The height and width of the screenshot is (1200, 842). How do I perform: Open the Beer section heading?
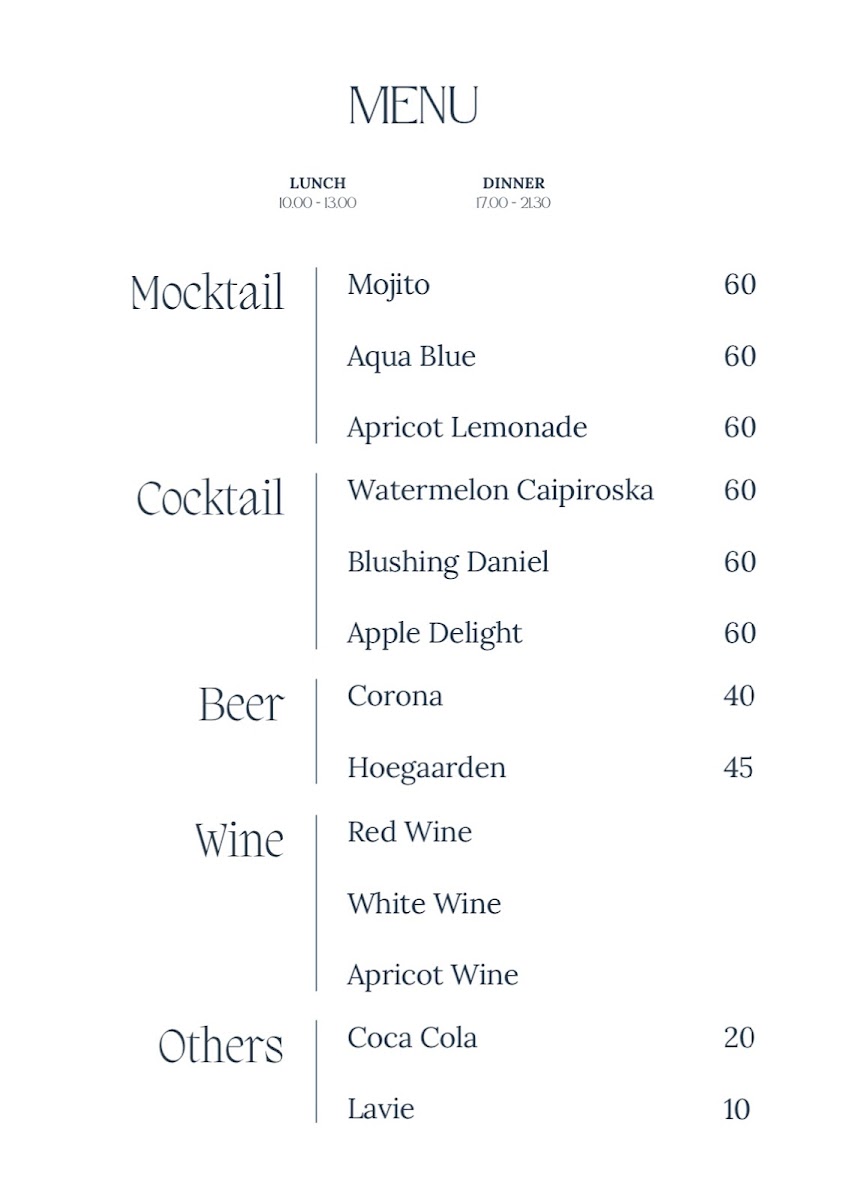(241, 705)
